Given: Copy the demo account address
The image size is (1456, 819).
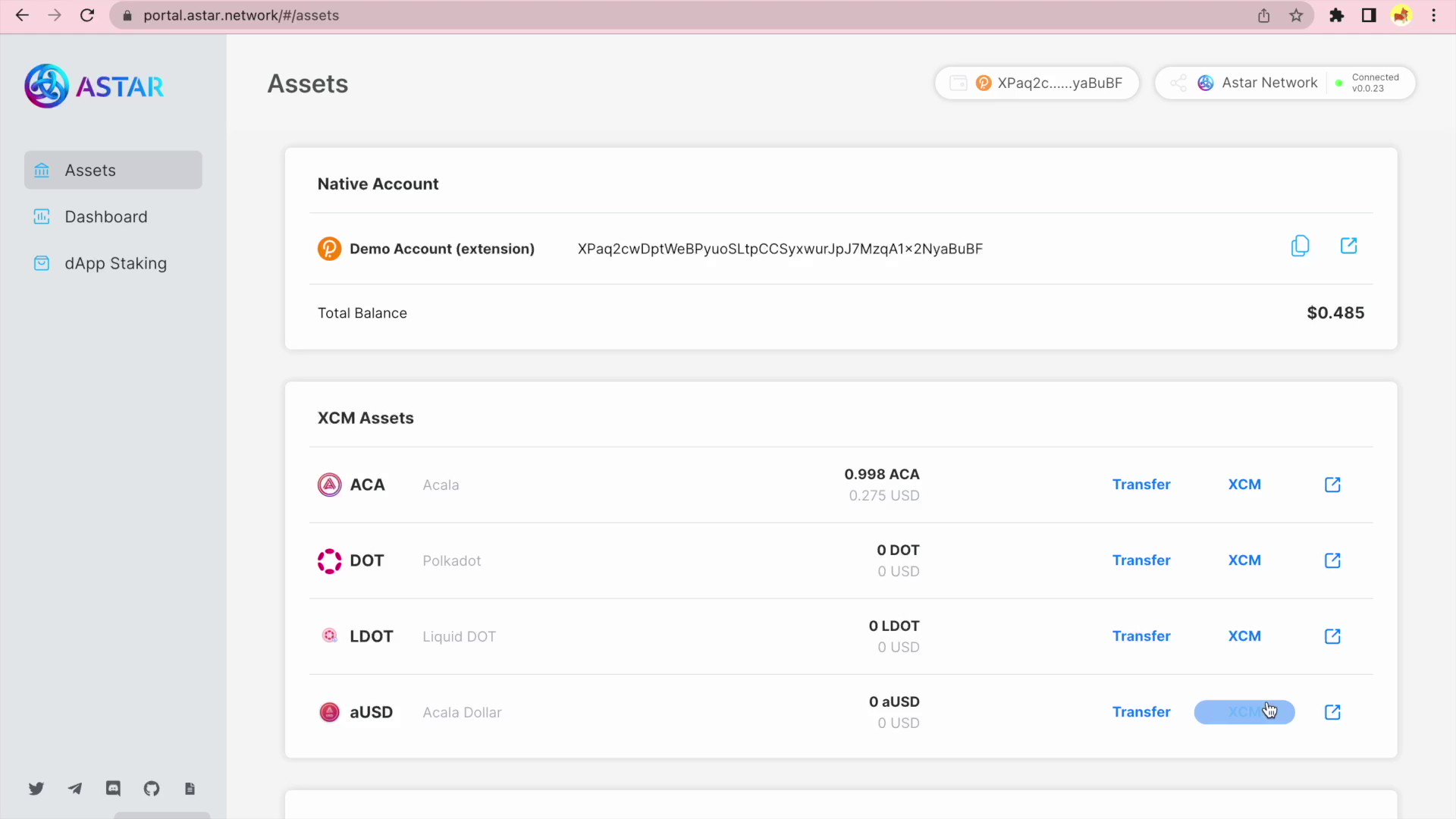Looking at the screenshot, I should click(x=1300, y=246).
